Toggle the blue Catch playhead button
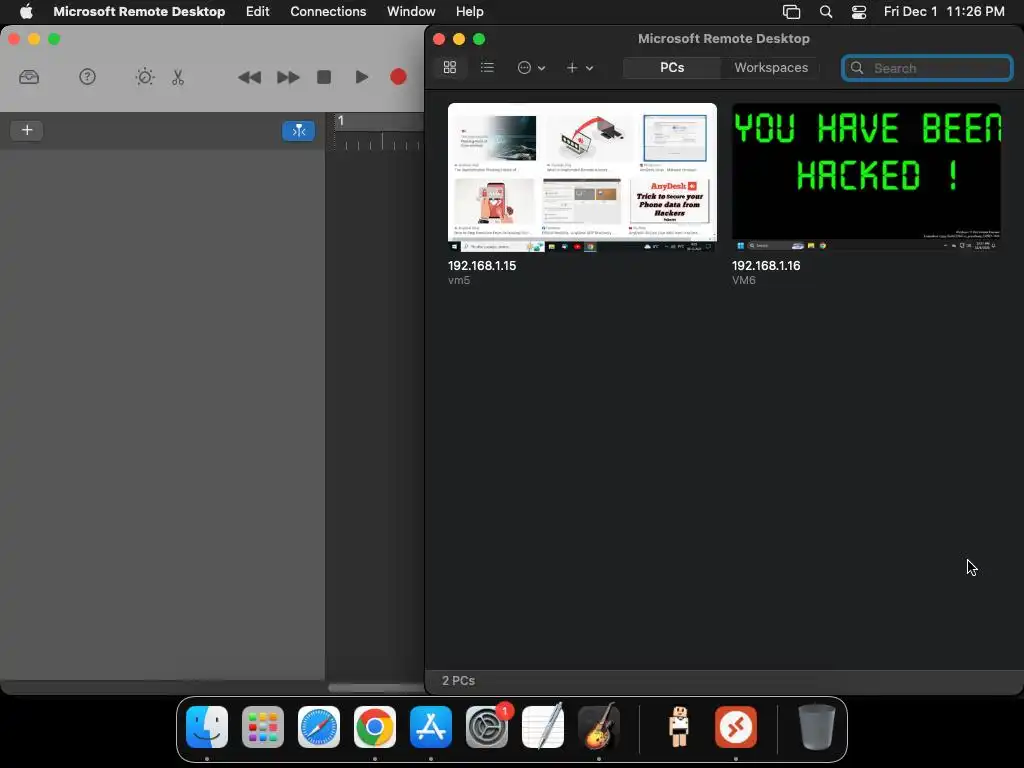Image resolution: width=1024 pixels, height=768 pixels. pyautogui.click(x=298, y=131)
